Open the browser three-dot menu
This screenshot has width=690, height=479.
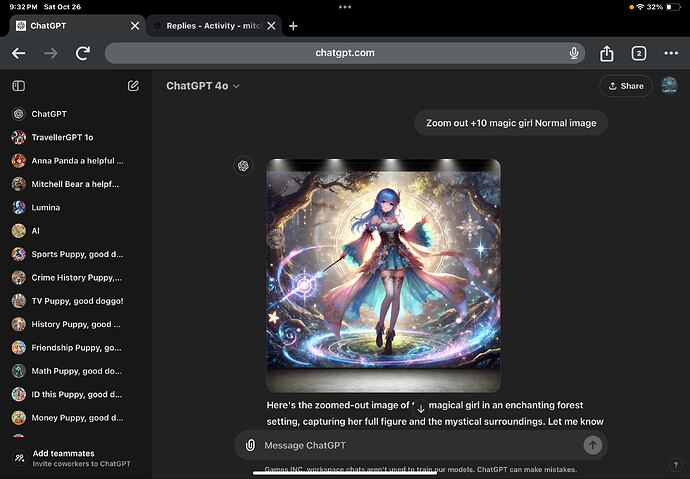coord(671,53)
